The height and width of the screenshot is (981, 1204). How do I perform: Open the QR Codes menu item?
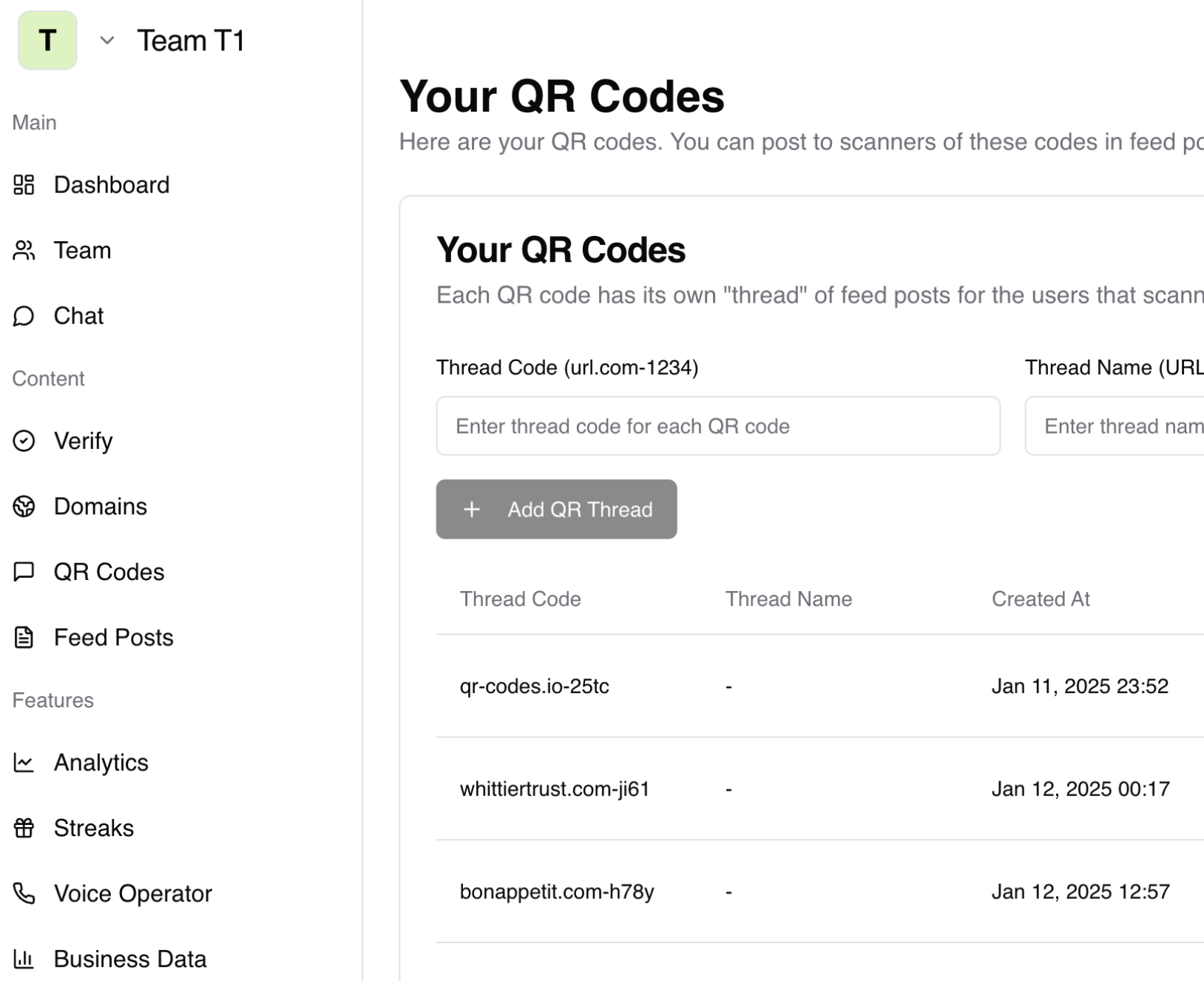pyautogui.click(x=109, y=572)
